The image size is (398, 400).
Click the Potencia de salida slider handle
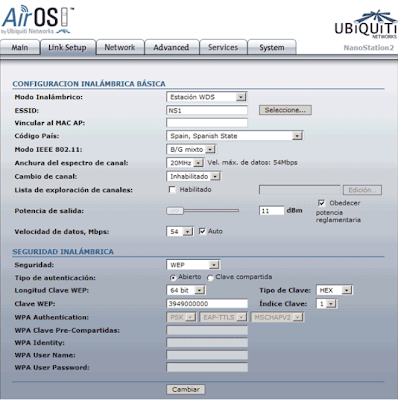pyautogui.click(x=175, y=211)
